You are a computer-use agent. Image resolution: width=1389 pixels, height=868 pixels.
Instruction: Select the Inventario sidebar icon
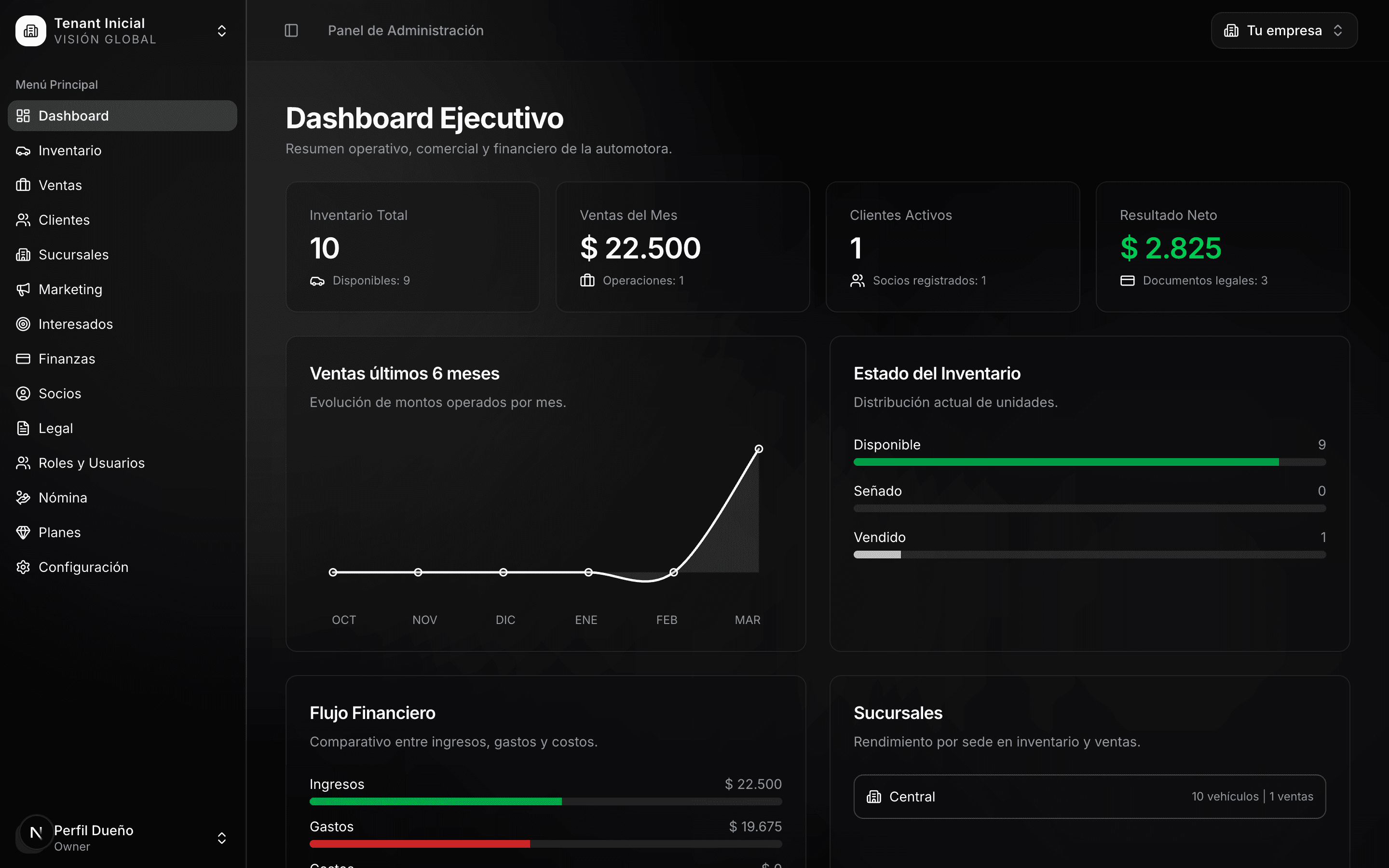coord(23,150)
